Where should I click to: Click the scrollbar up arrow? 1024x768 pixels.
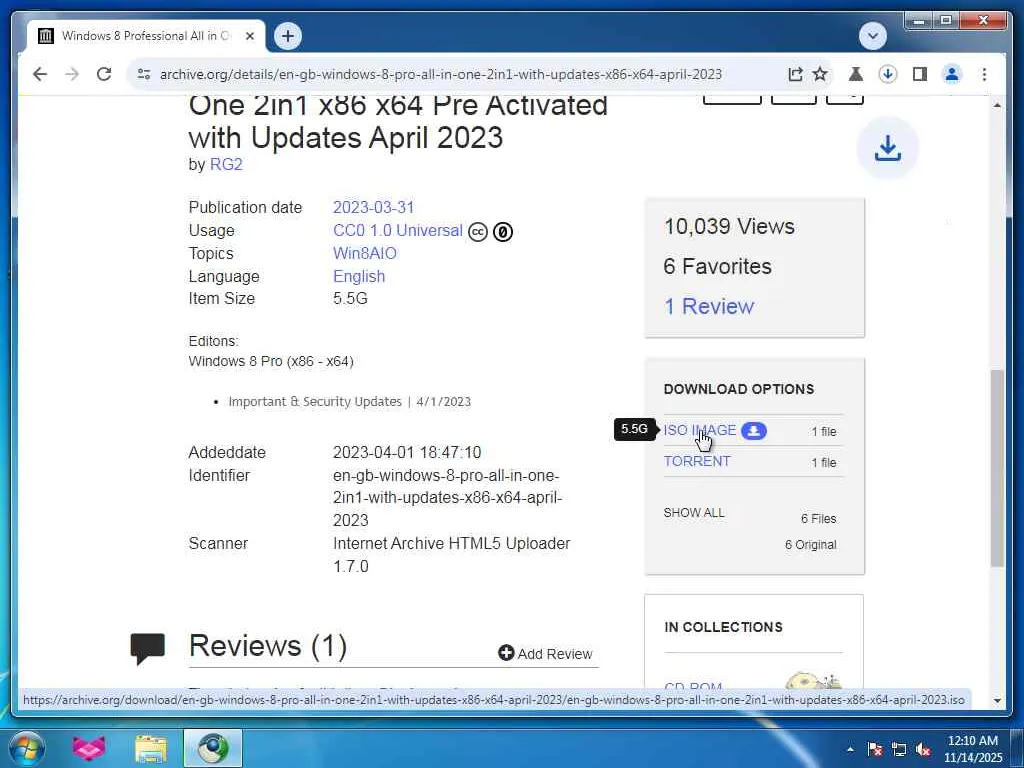pyautogui.click(x=997, y=105)
